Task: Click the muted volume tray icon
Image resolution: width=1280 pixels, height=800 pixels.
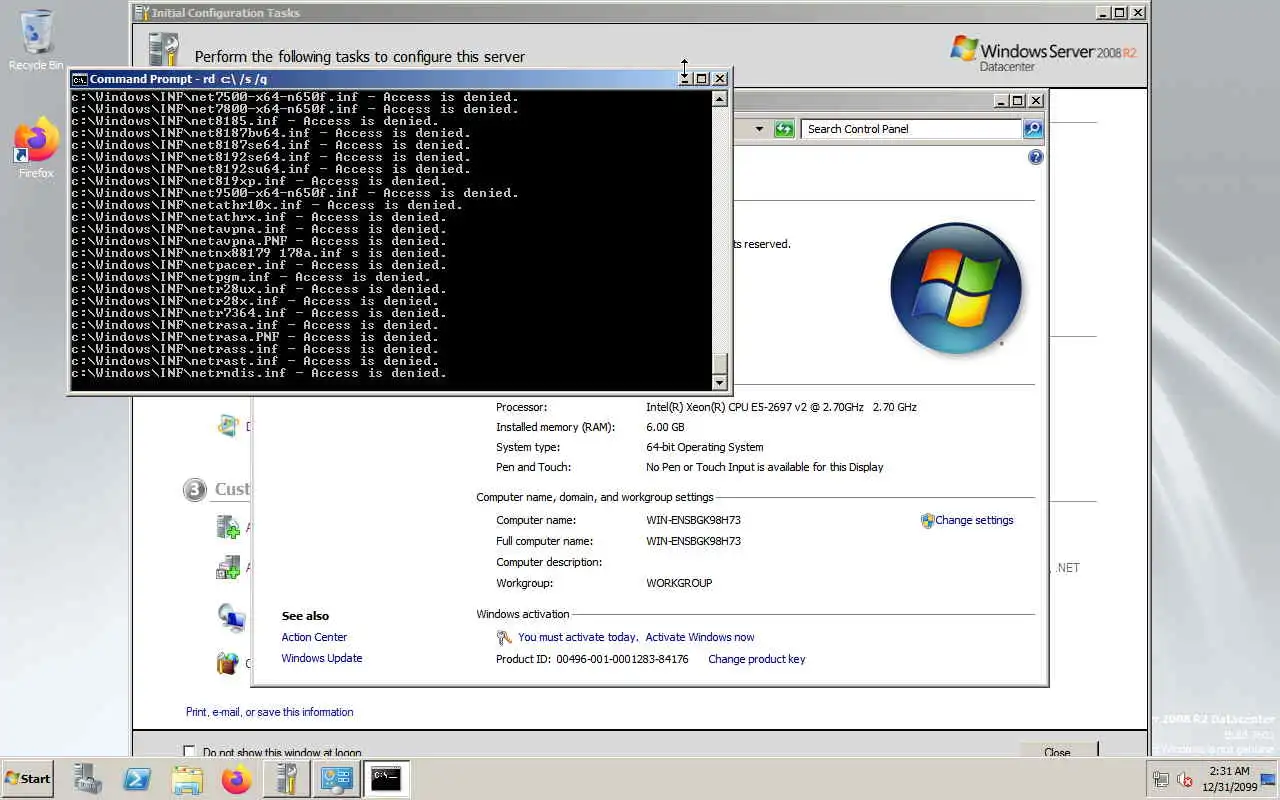Action: click(1185, 779)
